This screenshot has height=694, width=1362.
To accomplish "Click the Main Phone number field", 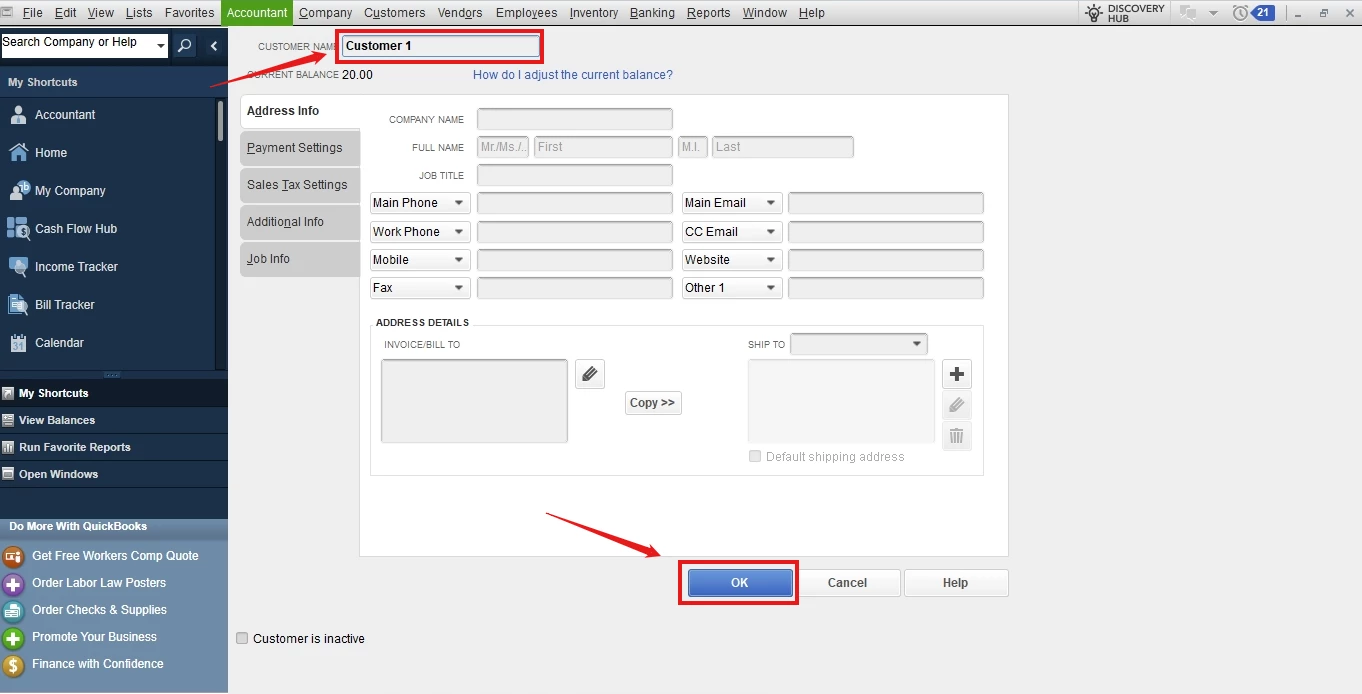I will point(575,203).
